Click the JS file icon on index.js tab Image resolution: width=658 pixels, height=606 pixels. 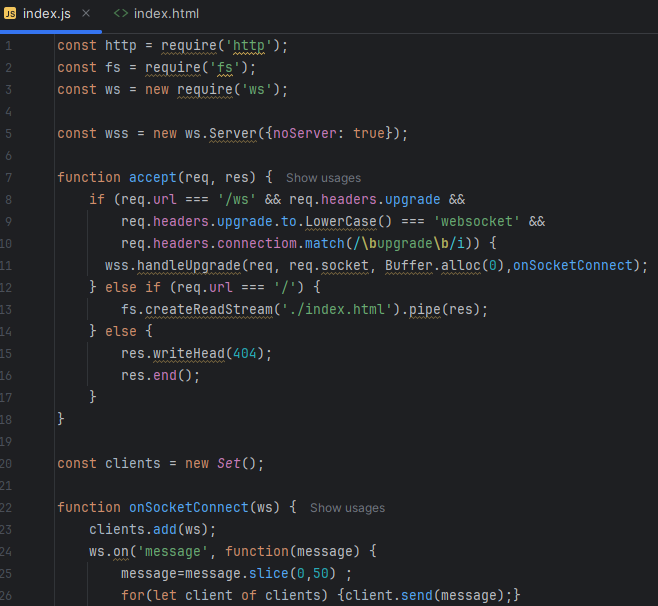pyautogui.click(x=11, y=14)
